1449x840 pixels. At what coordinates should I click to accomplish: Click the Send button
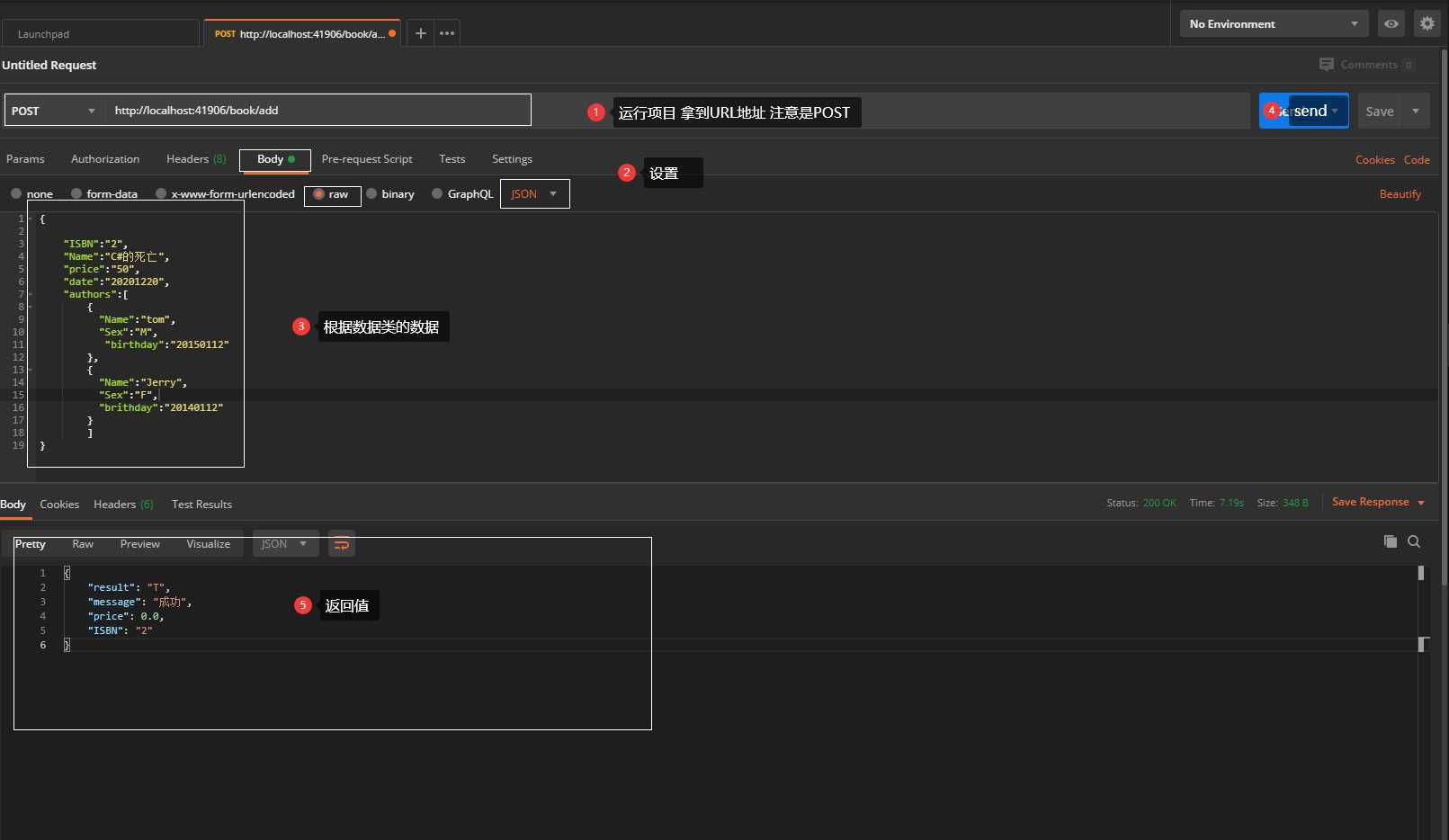point(1303,111)
